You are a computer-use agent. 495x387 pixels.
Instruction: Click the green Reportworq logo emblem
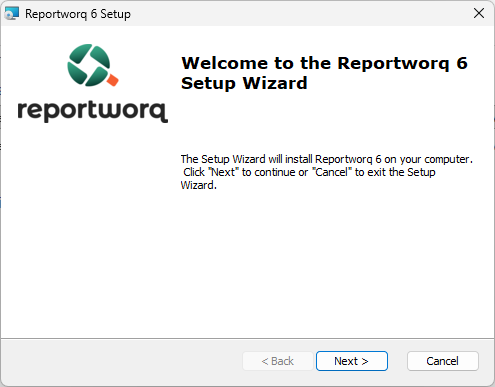[93, 65]
